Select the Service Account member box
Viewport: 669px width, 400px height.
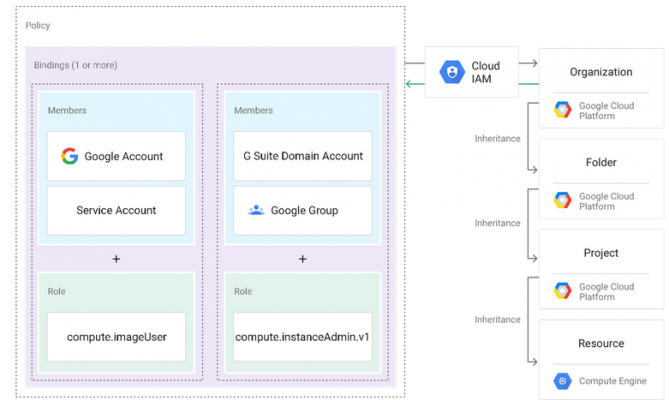coord(116,210)
